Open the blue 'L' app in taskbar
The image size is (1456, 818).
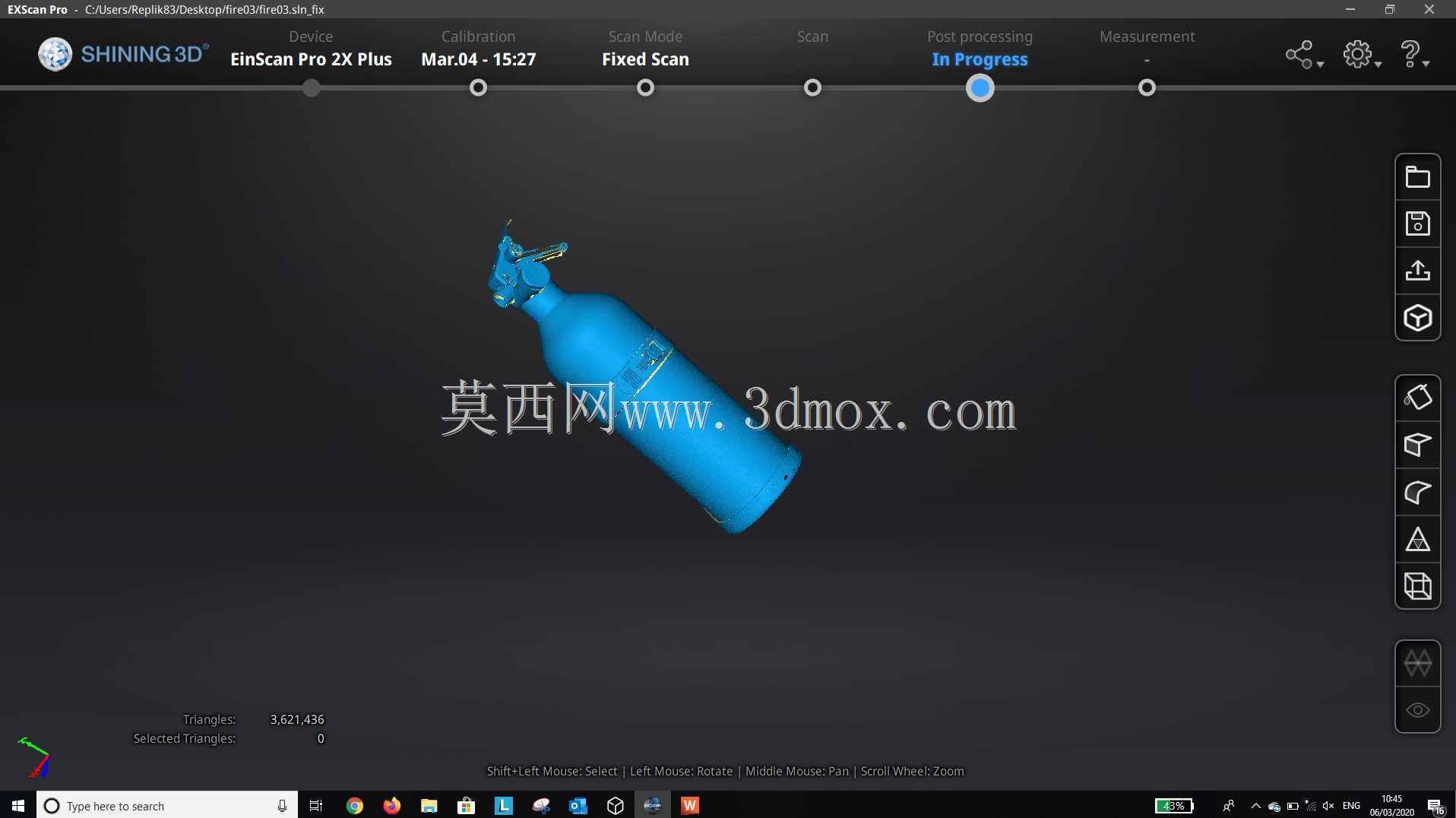click(x=503, y=805)
